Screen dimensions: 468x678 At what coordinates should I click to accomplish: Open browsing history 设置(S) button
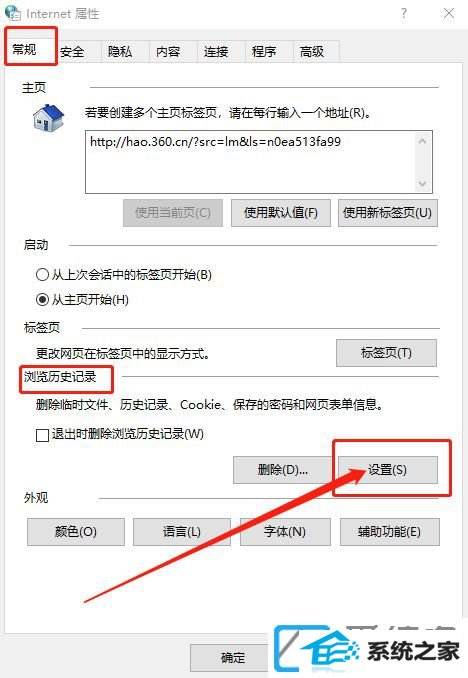pyautogui.click(x=388, y=470)
